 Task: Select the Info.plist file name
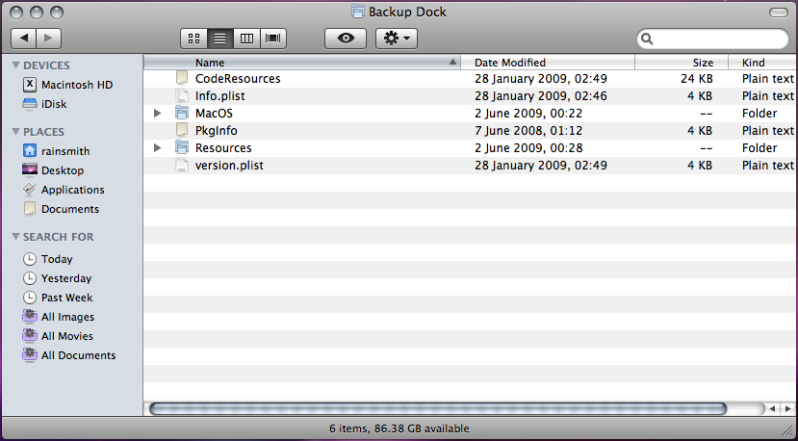pyautogui.click(x=220, y=96)
